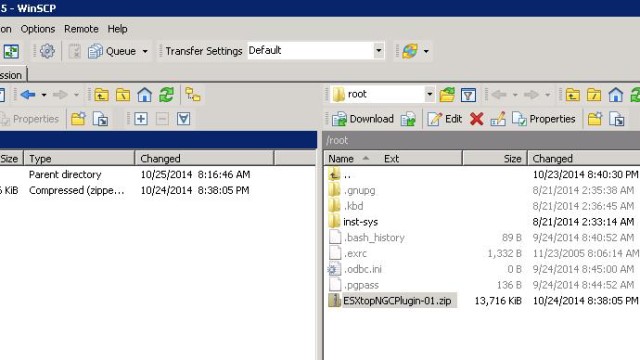Open the Remote menu
This screenshot has width=640, height=360.
(x=81, y=29)
